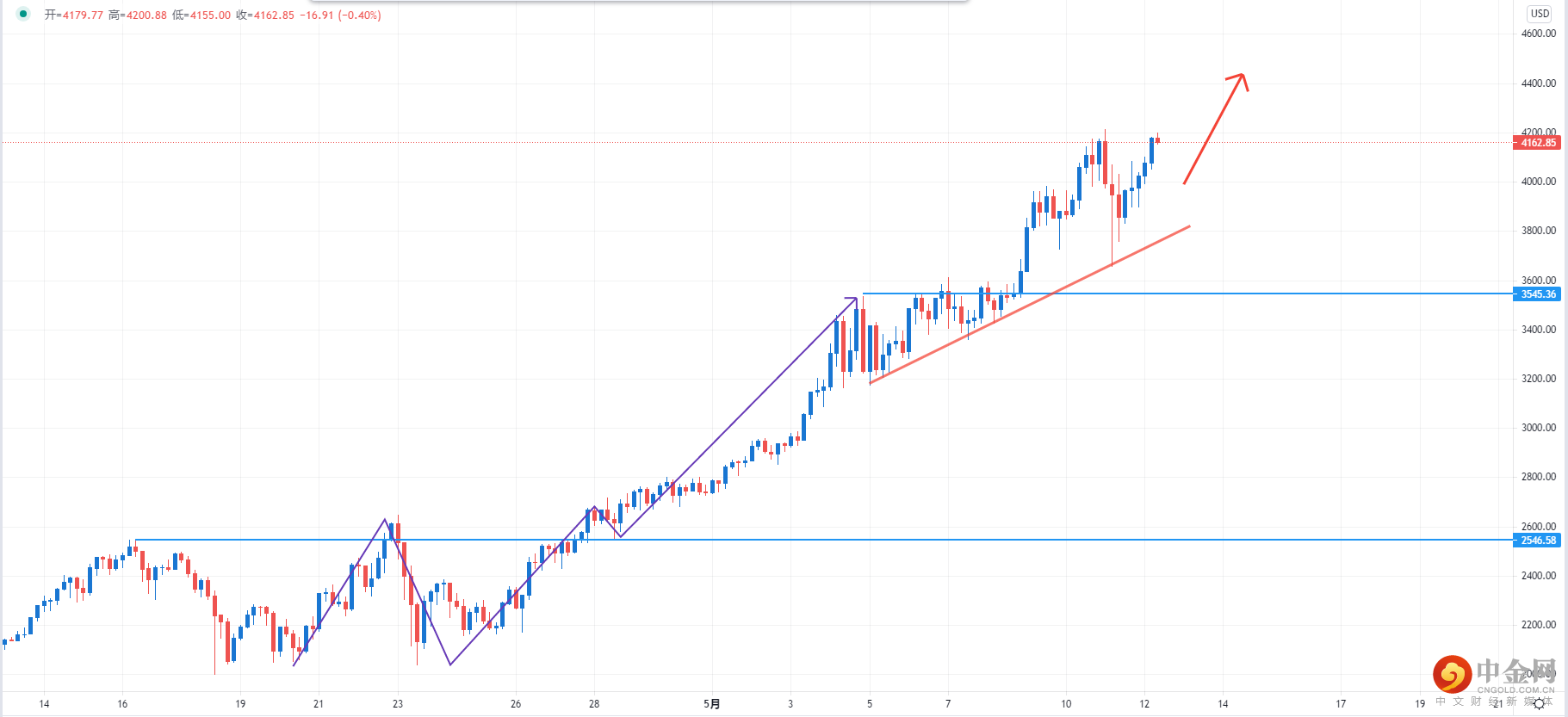This screenshot has width=1568, height=717.
Task: Click date 10 on the time axis
Action: (1066, 704)
